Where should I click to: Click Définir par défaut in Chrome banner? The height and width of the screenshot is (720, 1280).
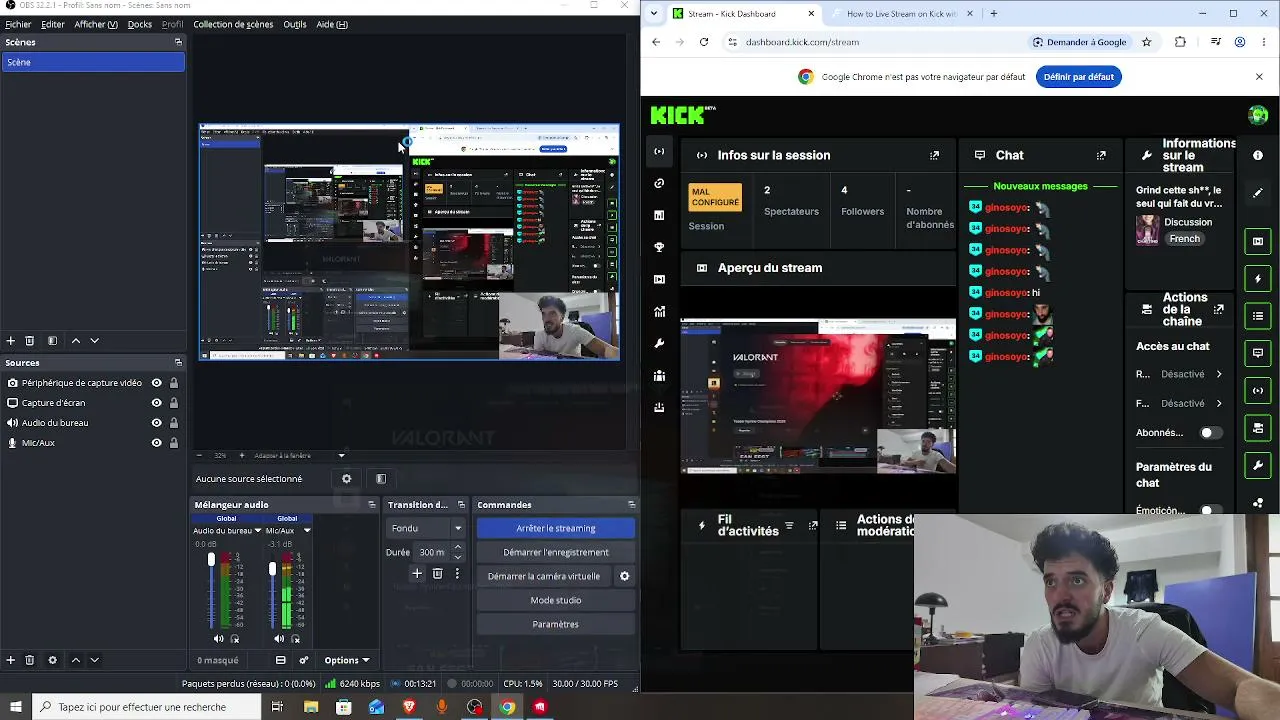1078,77
